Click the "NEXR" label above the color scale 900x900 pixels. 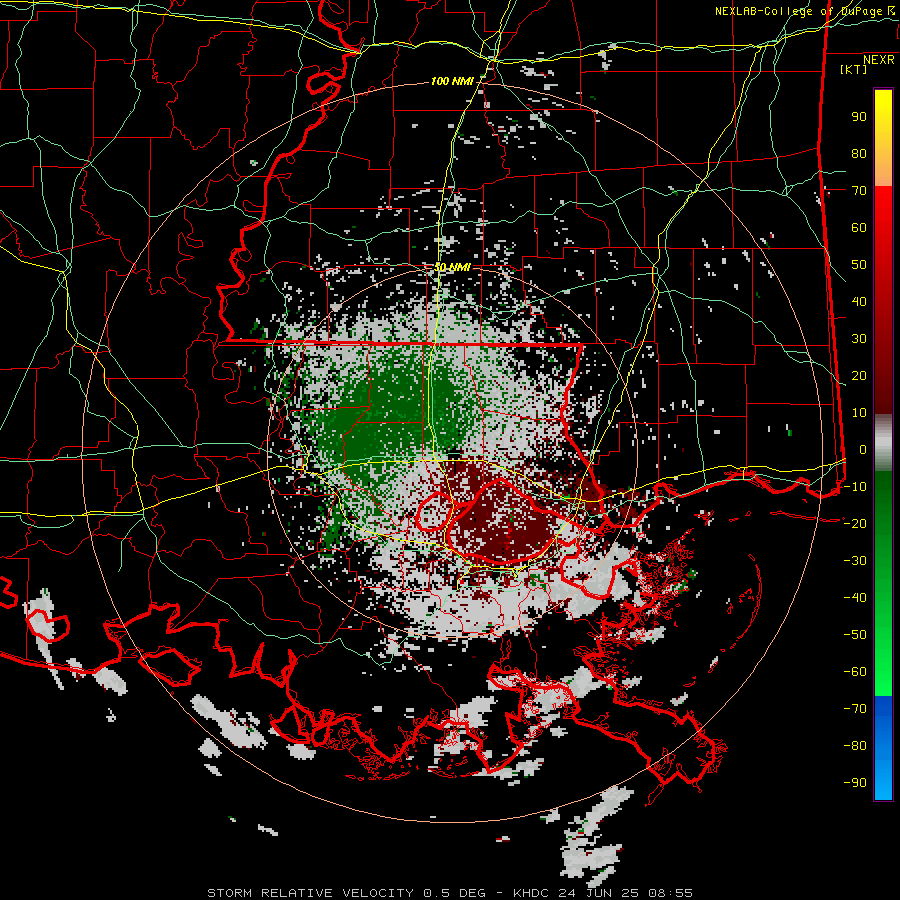pyautogui.click(x=878, y=60)
